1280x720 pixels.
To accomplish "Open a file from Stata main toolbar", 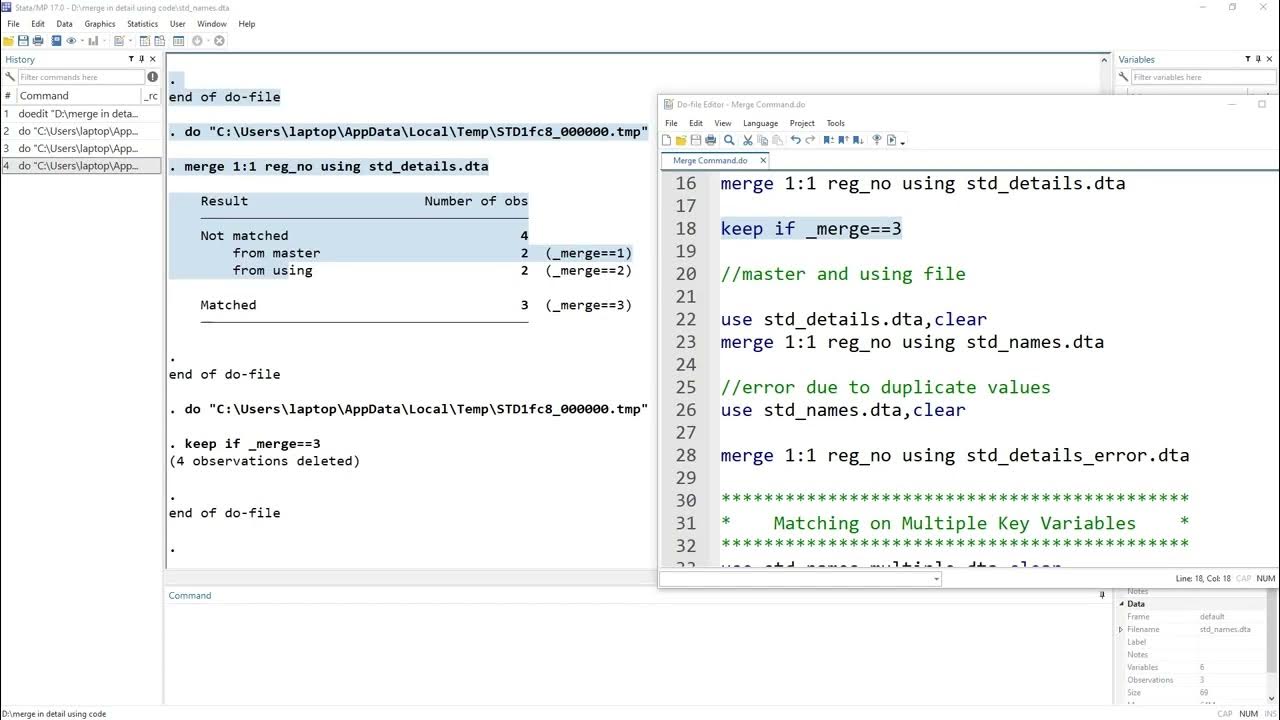I will (8, 41).
